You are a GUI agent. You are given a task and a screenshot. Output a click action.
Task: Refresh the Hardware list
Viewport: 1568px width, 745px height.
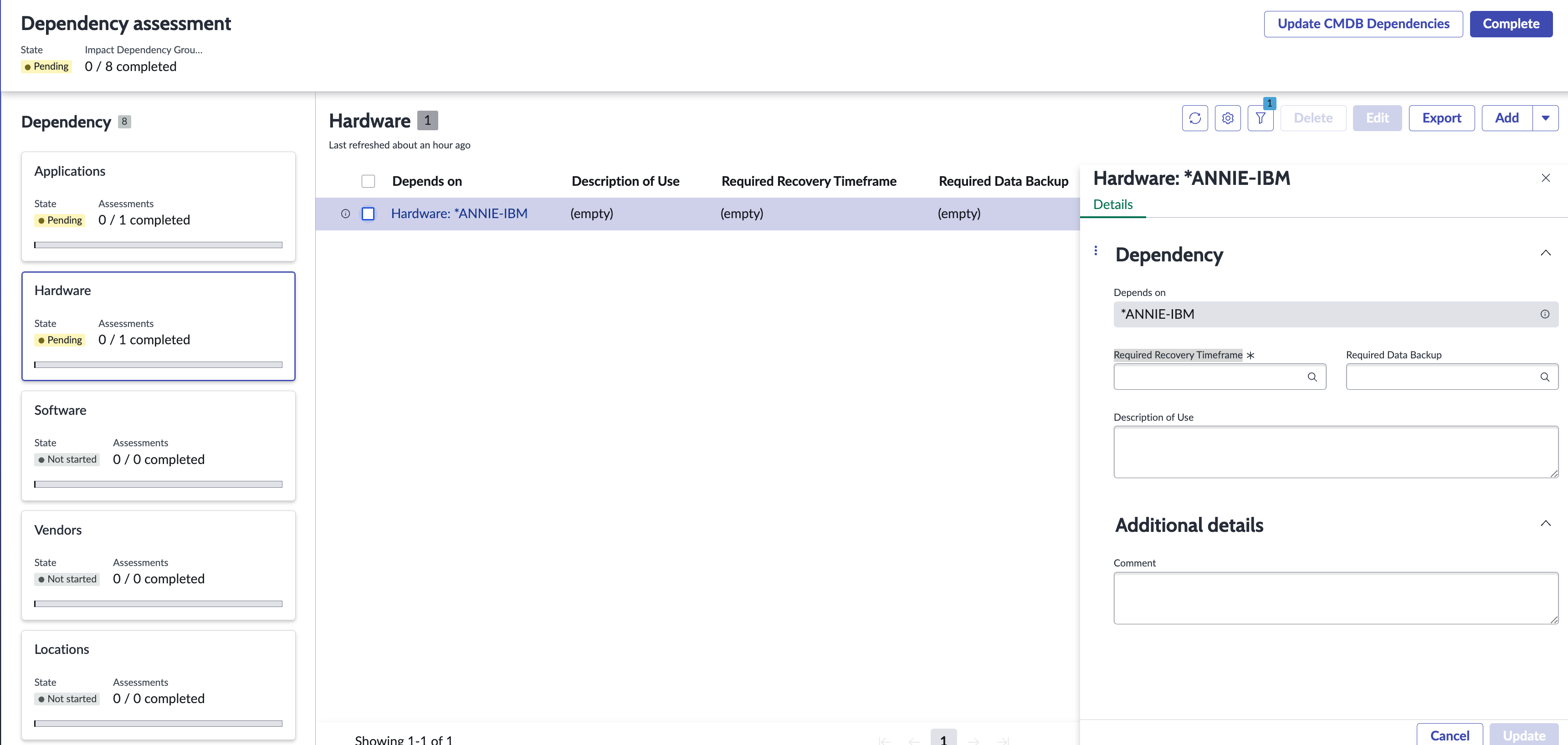[x=1195, y=118]
